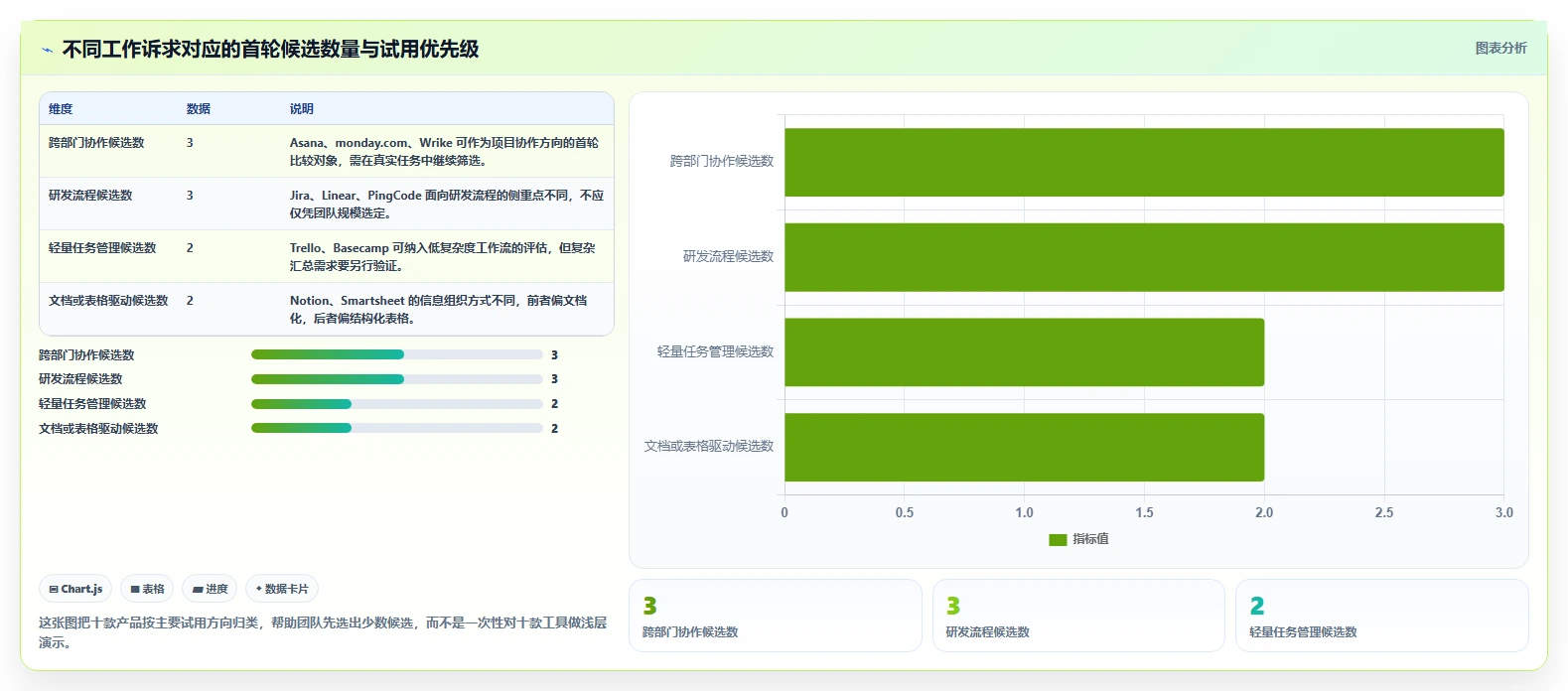Click the small blue icon before the title
Screen dimensions: 1568x691
click(47, 50)
